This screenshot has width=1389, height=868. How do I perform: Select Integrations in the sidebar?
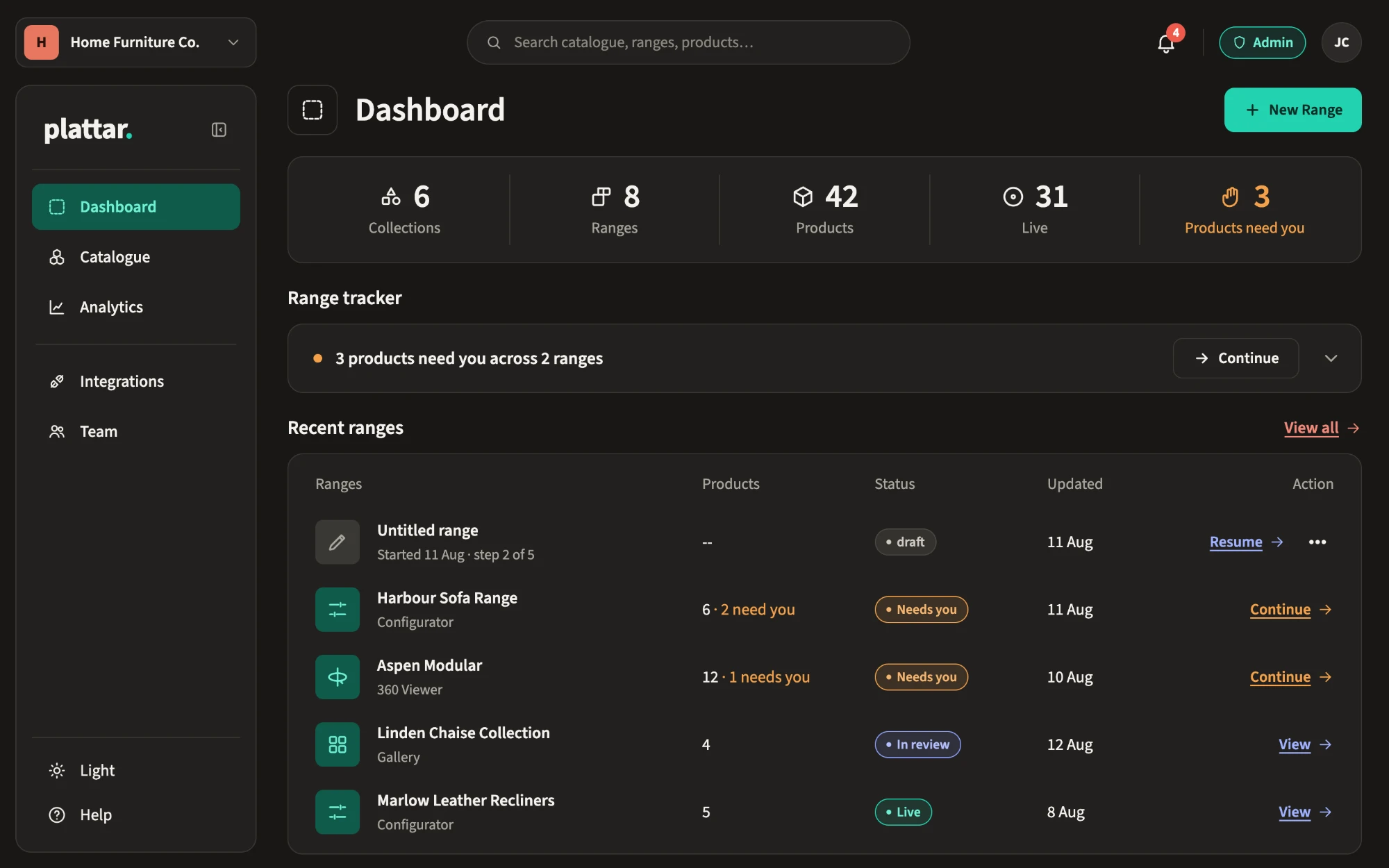[136, 381]
